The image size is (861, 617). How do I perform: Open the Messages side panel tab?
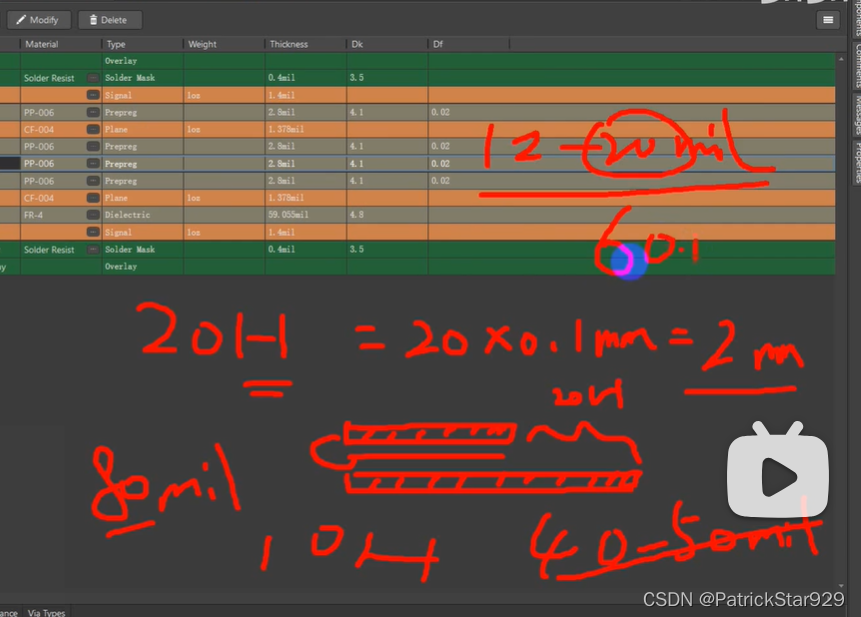857,115
